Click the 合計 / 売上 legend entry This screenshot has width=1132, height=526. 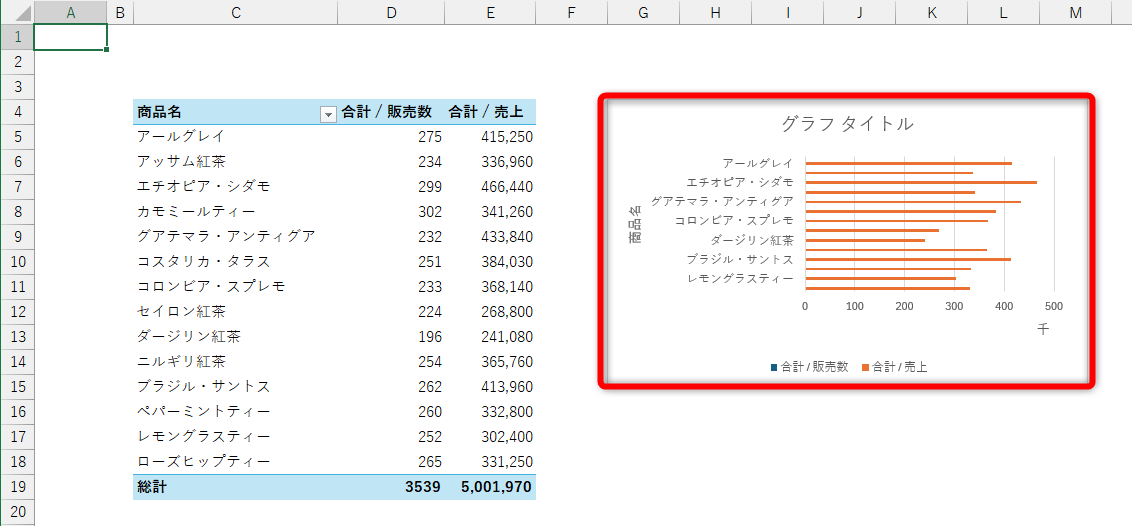point(894,367)
